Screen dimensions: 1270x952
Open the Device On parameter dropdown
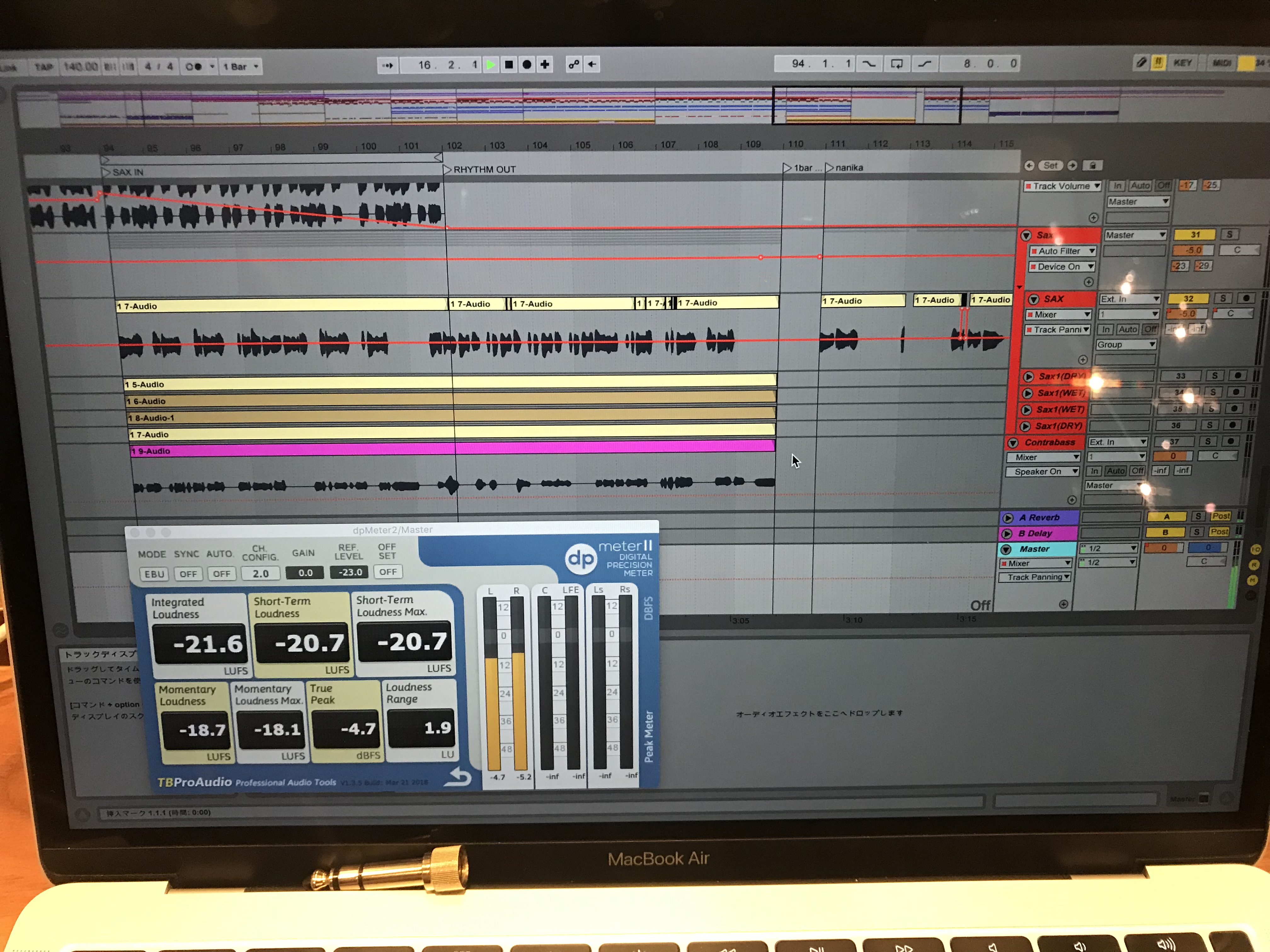pyautogui.click(x=1061, y=266)
